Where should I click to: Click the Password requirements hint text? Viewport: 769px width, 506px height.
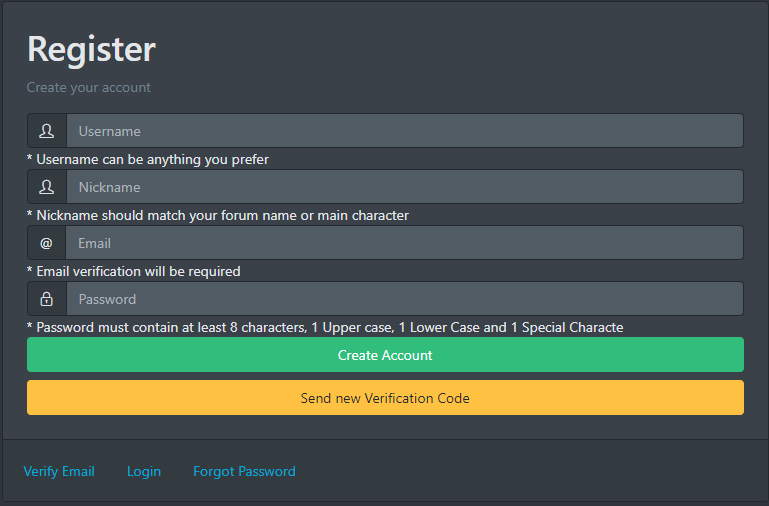325,327
